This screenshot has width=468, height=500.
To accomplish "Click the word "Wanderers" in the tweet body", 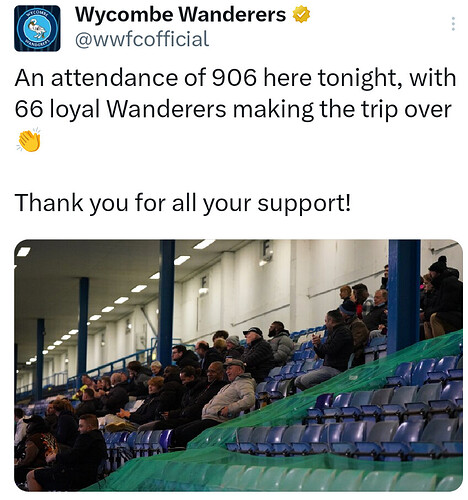I will pyautogui.click(x=167, y=109).
